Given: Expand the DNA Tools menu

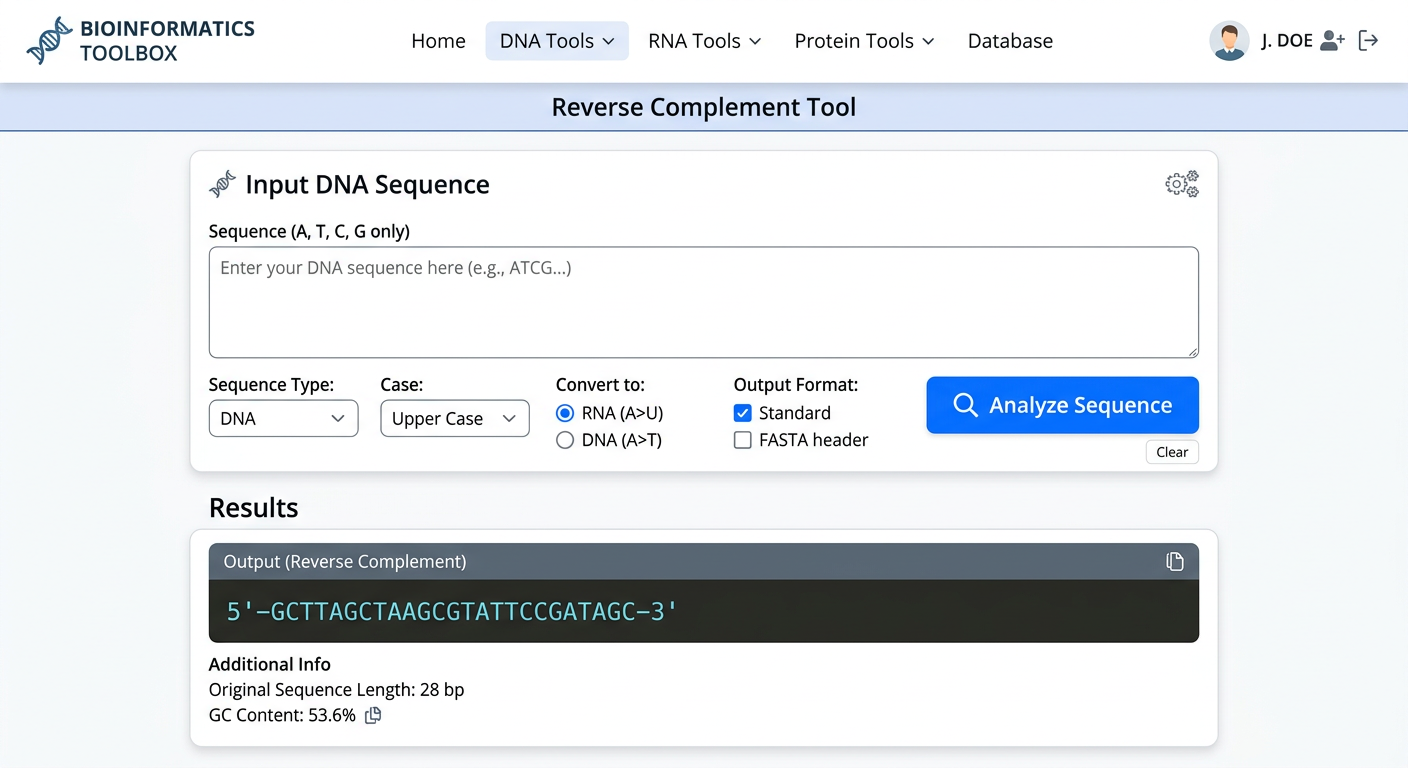Looking at the screenshot, I should tap(557, 41).
